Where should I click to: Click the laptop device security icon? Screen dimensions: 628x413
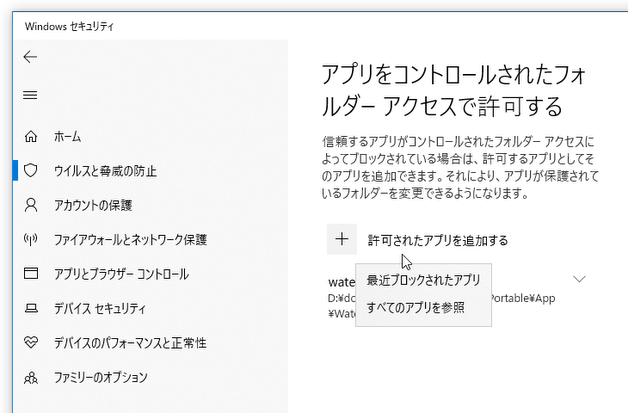(x=31, y=308)
